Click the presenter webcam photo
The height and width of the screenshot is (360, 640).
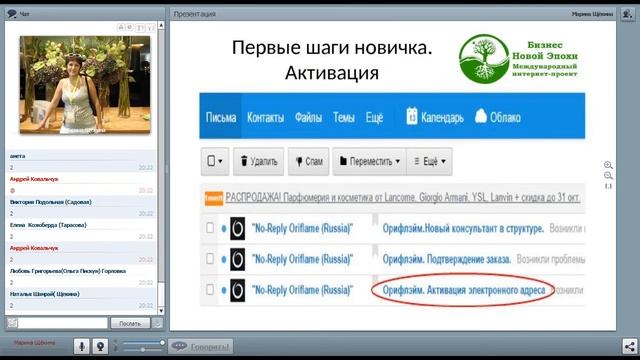[x=85, y=85]
